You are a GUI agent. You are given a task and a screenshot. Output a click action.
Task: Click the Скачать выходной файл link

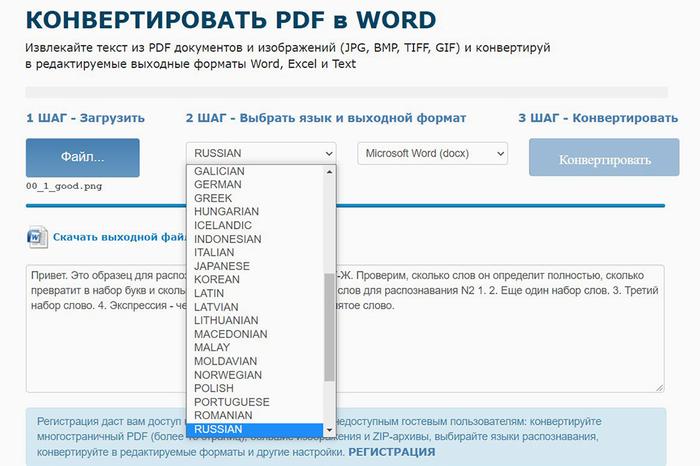click(x=118, y=238)
